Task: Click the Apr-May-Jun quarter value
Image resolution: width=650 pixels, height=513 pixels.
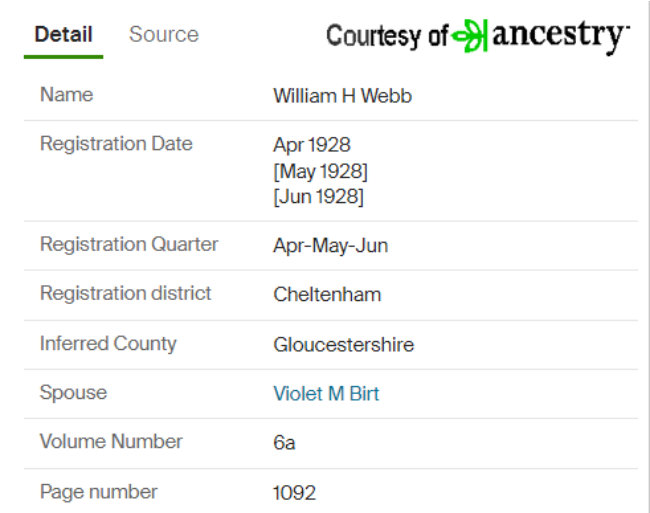Action: pos(331,246)
